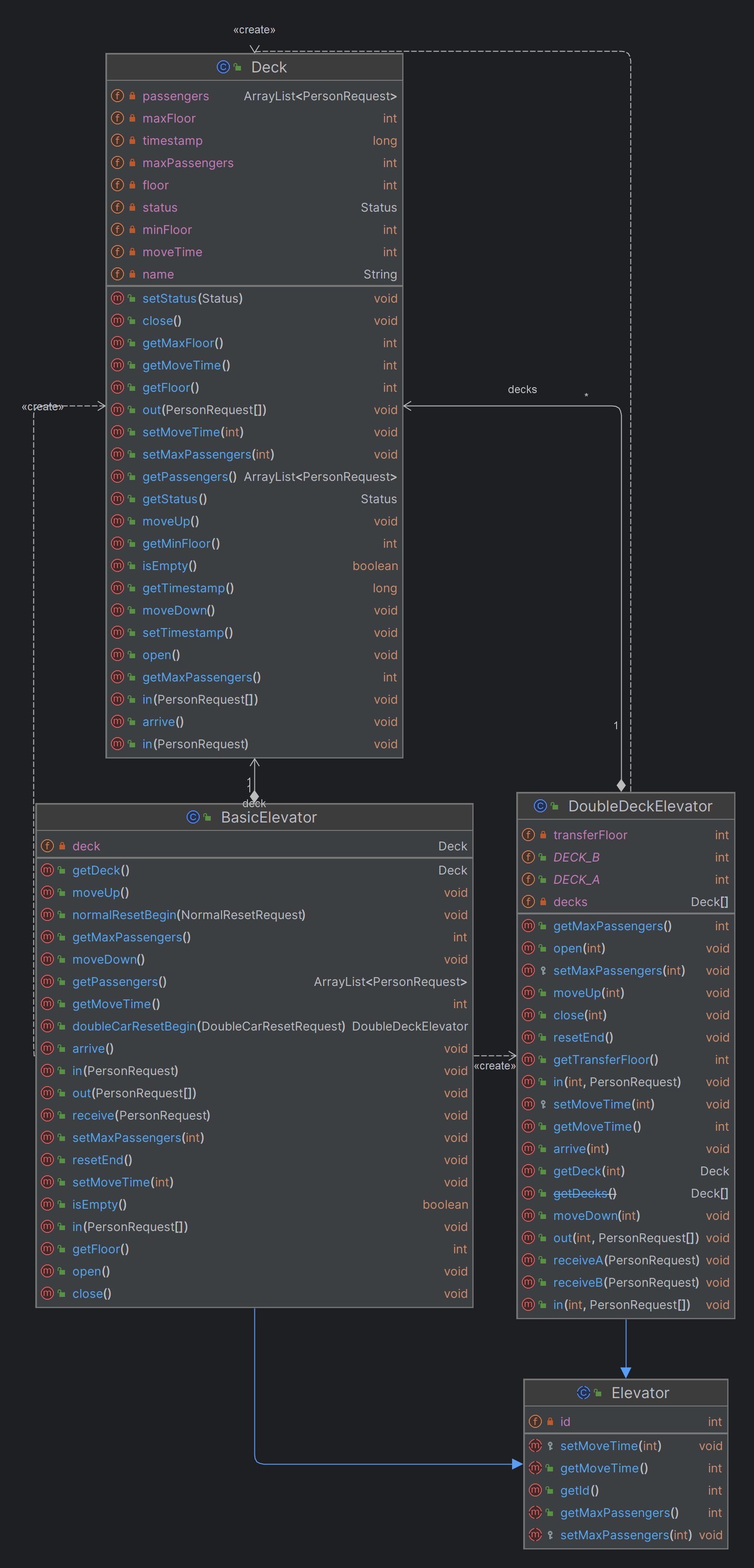
Task: Click method icon of deprecated getDecks()
Action: tap(529, 1192)
